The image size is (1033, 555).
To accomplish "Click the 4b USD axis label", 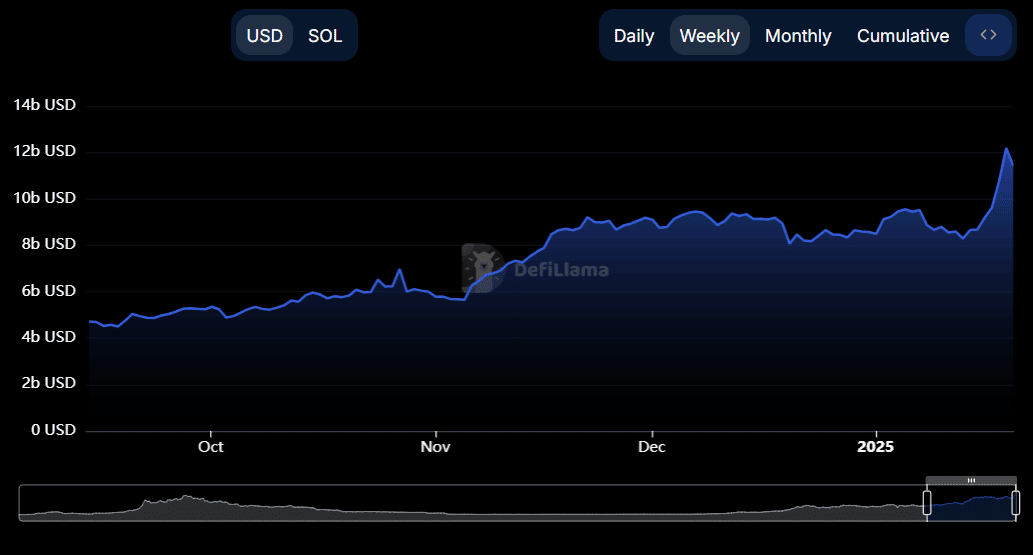I will pos(48,337).
